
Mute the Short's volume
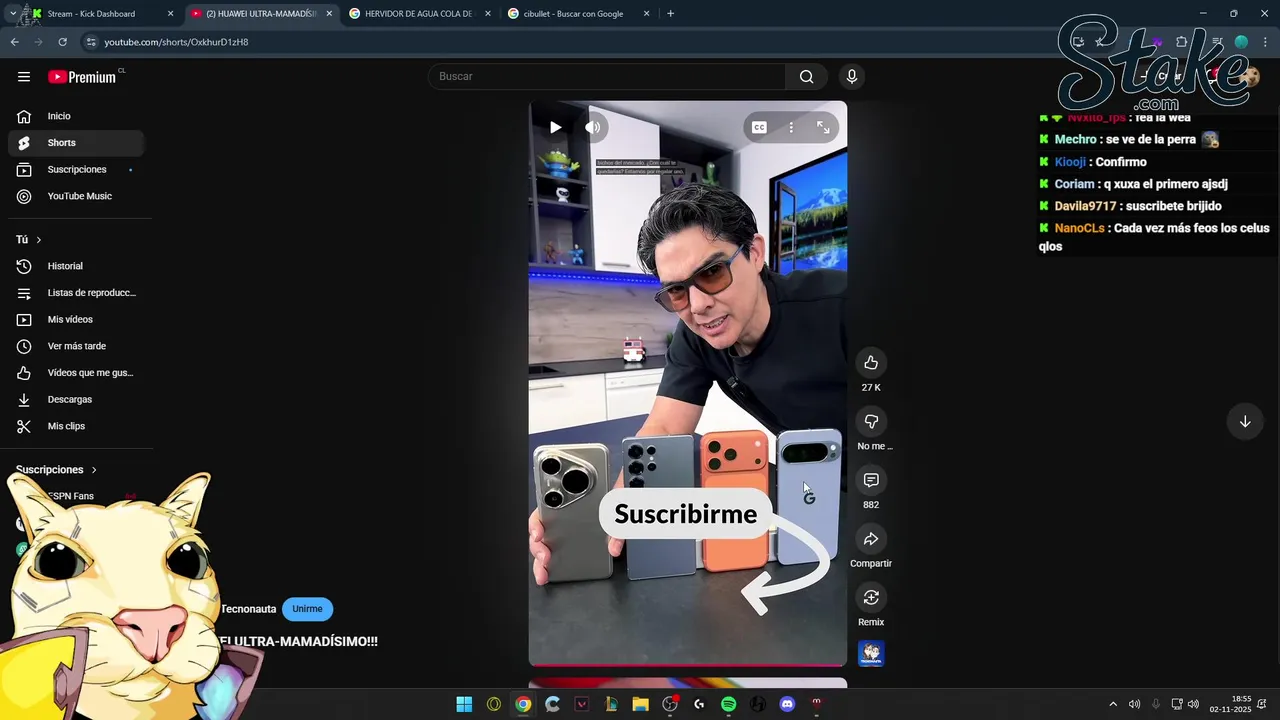point(593,127)
